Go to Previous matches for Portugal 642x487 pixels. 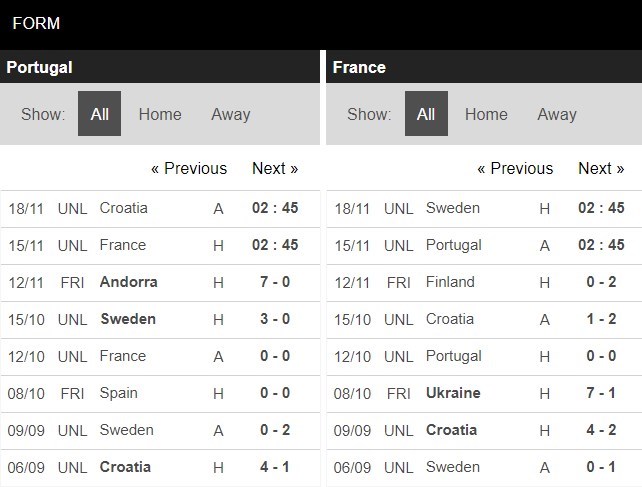coord(189,168)
